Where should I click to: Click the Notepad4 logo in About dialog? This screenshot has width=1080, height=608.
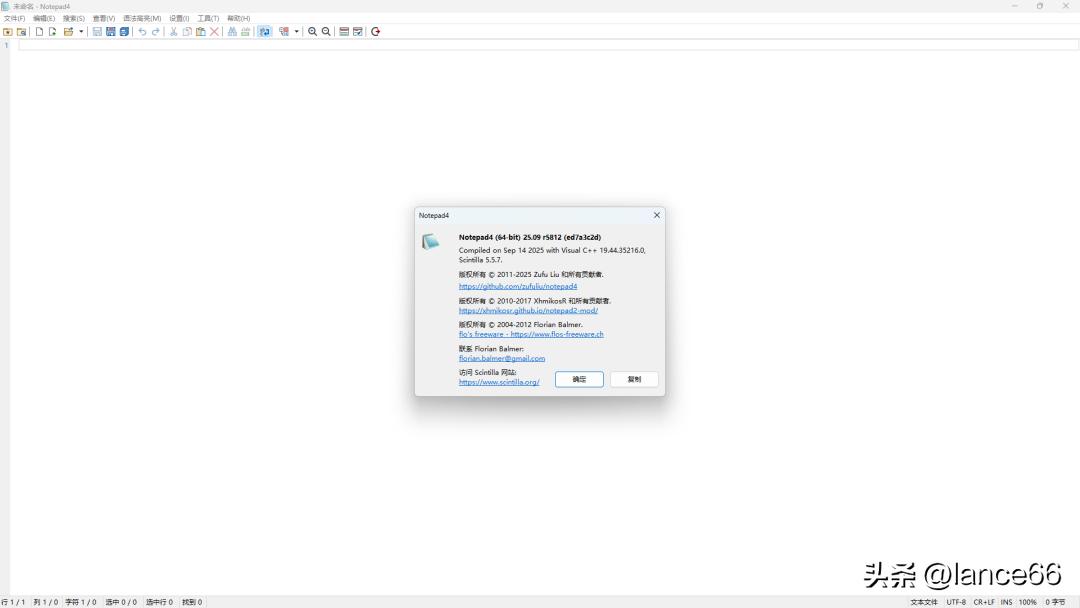point(430,242)
